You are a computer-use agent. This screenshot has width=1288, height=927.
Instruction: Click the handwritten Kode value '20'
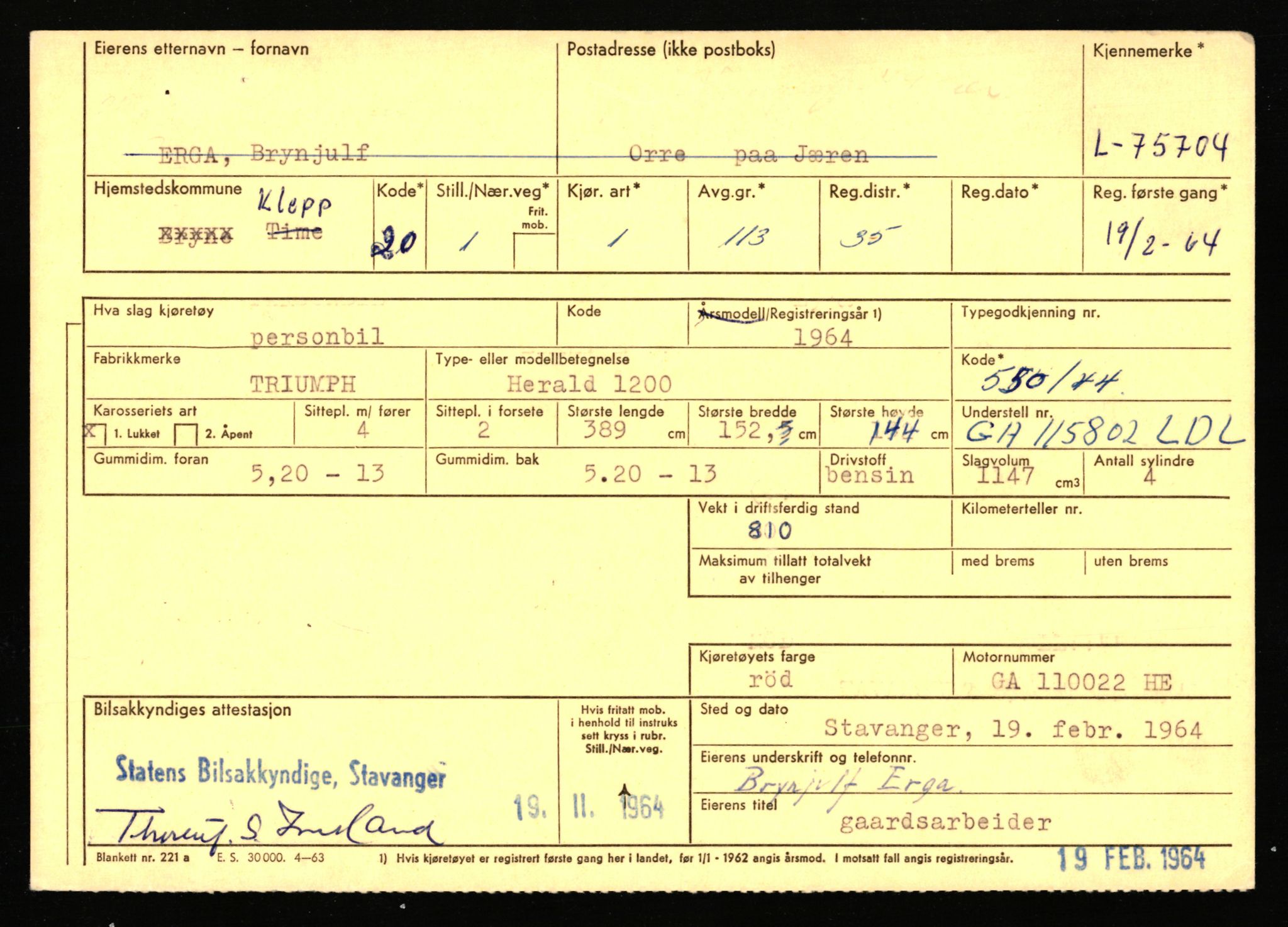click(x=394, y=243)
